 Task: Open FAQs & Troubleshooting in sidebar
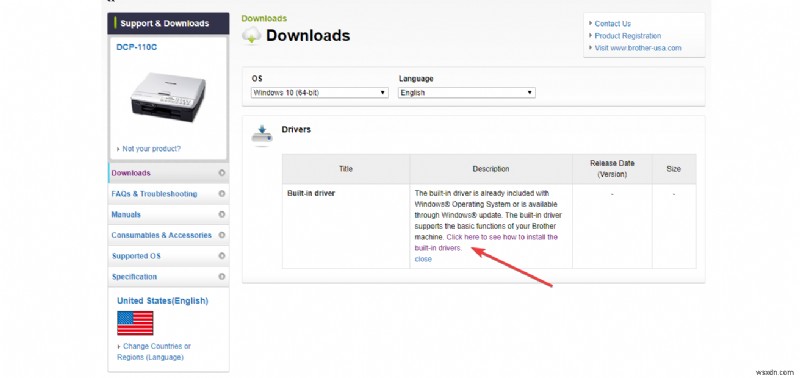pyautogui.click(x=168, y=194)
